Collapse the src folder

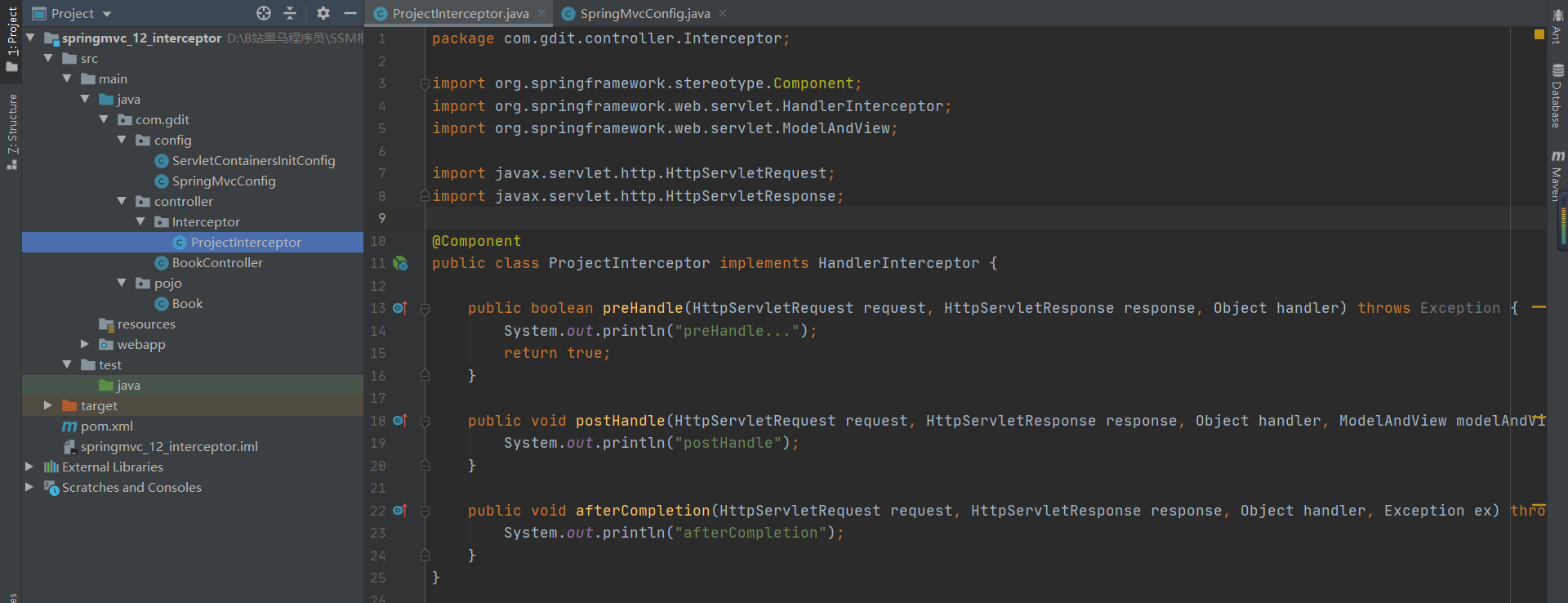48,58
